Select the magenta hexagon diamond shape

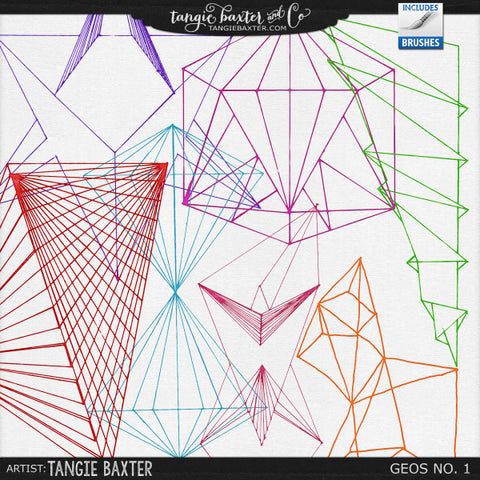tap(289, 137)
